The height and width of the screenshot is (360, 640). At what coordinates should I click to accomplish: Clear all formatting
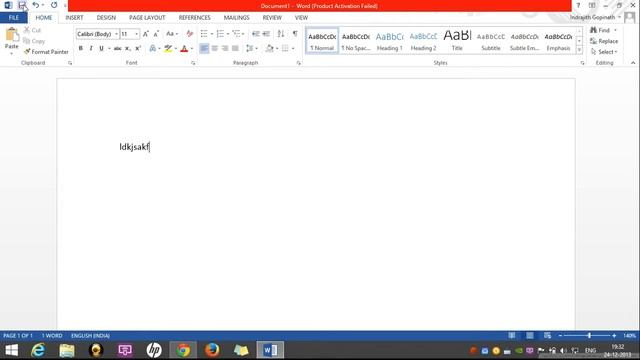(190, 34)
